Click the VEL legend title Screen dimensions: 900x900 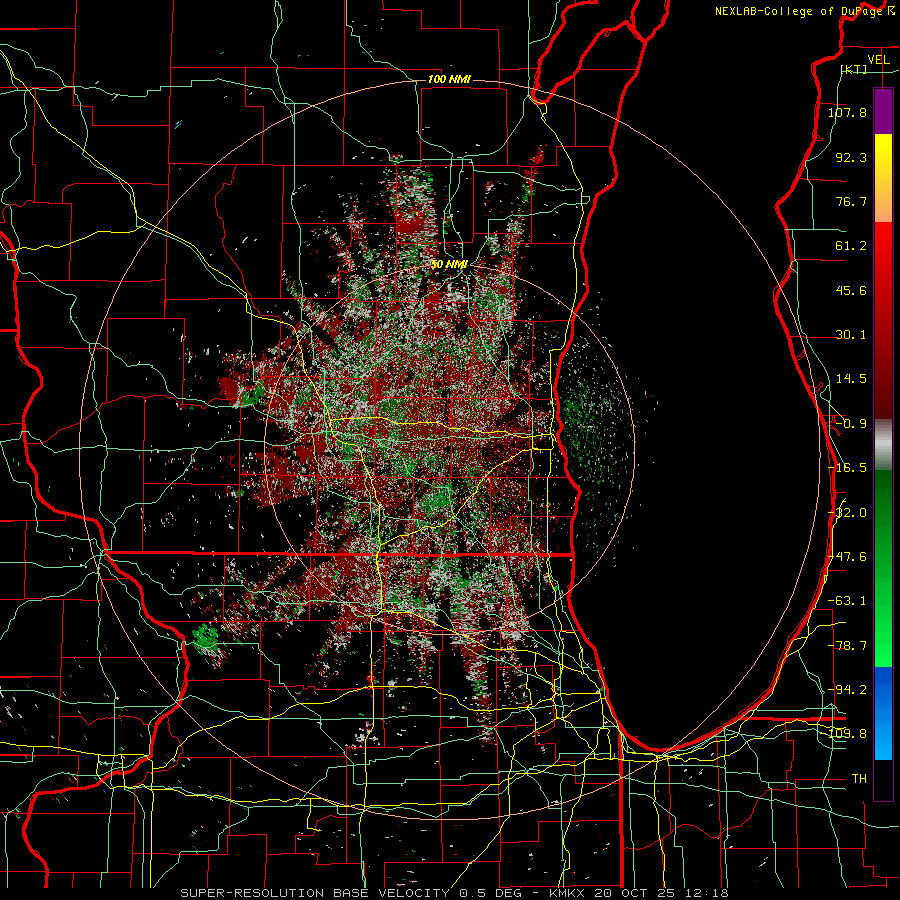pyautogui.click(x=878, y=60)
